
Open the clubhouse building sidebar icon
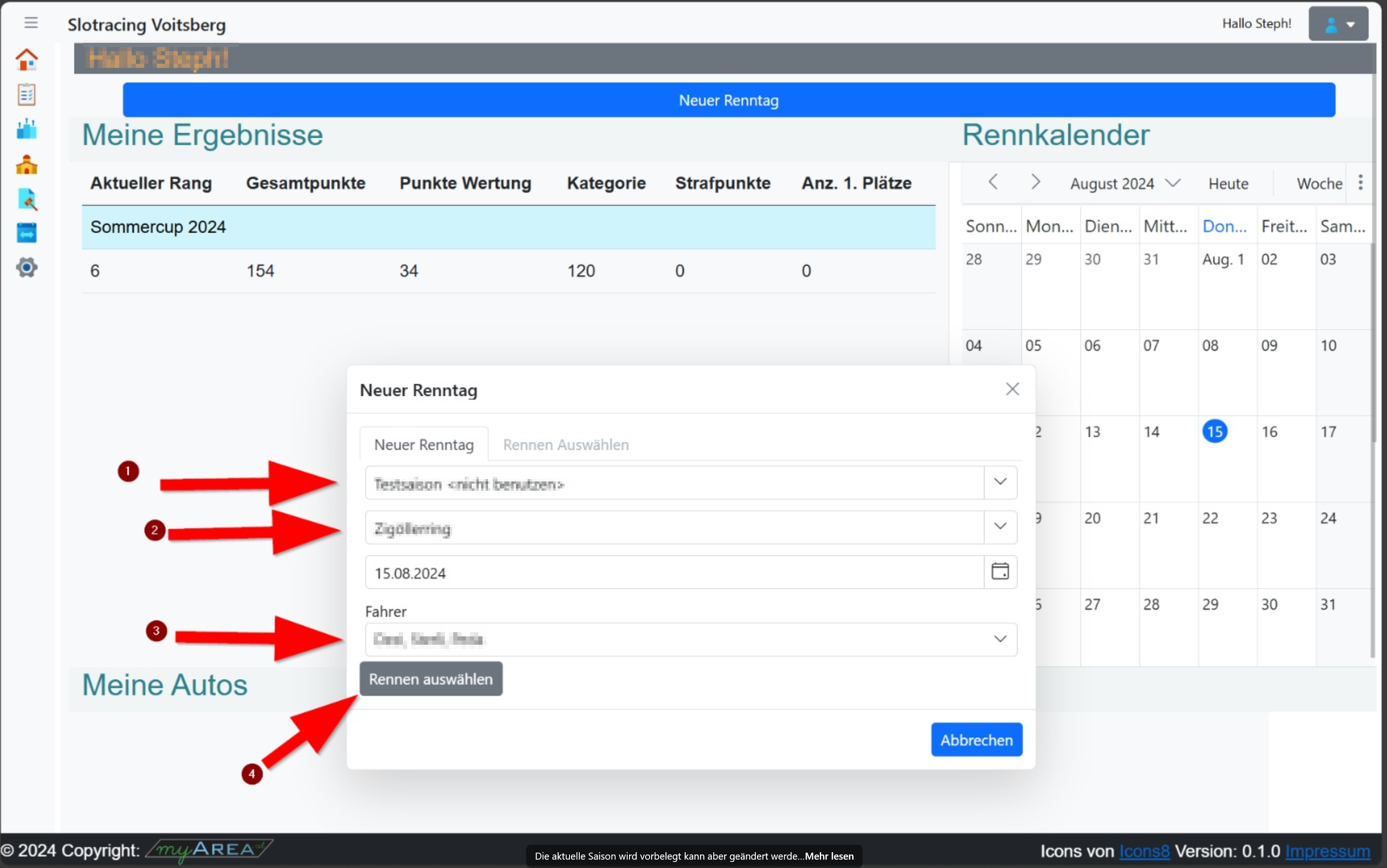[27, 165]
